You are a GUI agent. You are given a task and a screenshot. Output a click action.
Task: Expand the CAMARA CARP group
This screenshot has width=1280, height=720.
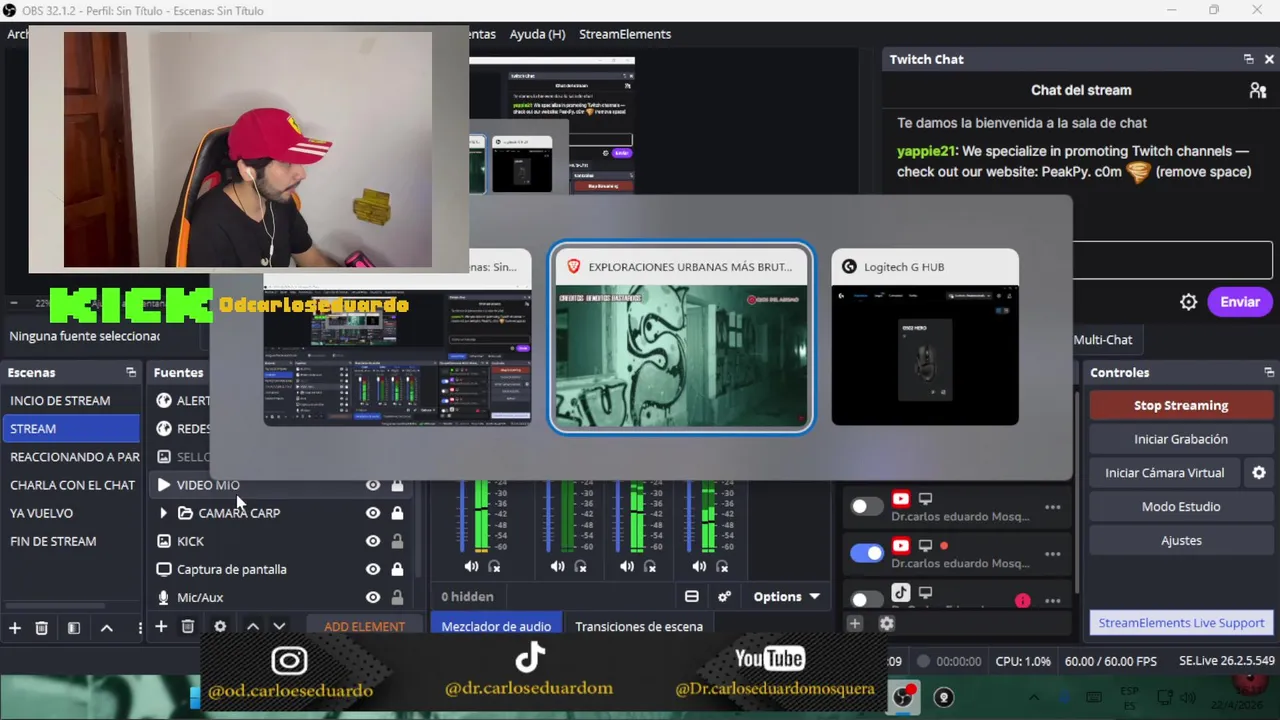tap(163, 513)
